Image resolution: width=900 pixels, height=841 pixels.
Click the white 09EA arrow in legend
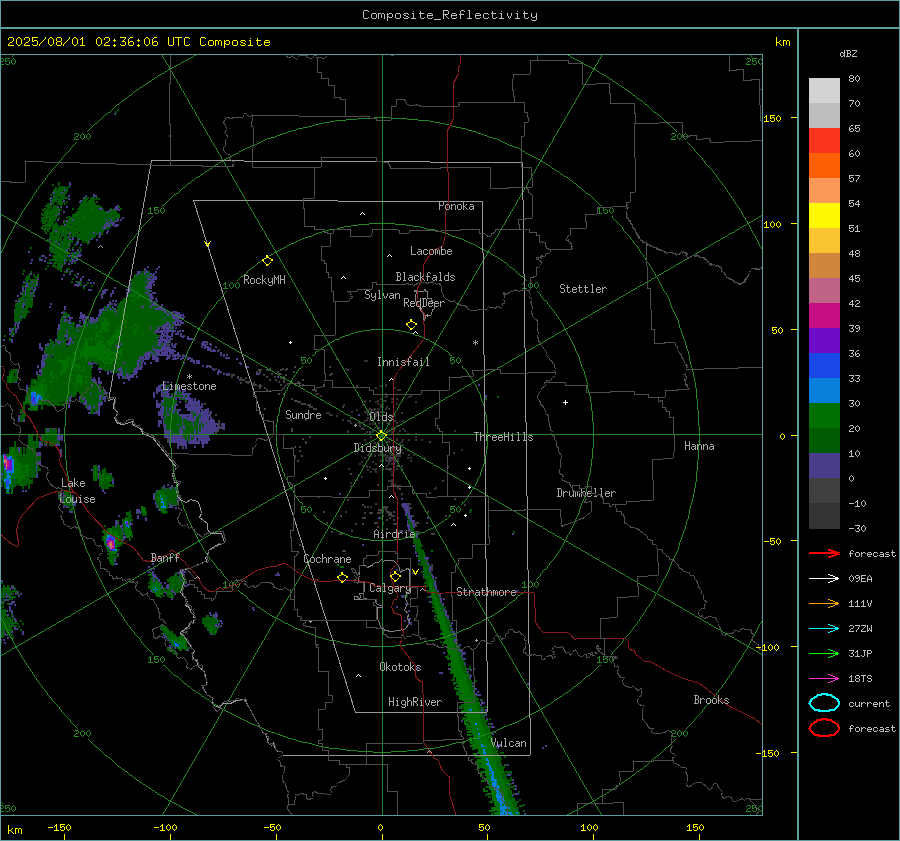pyautogui.click(x=824, y=579)
